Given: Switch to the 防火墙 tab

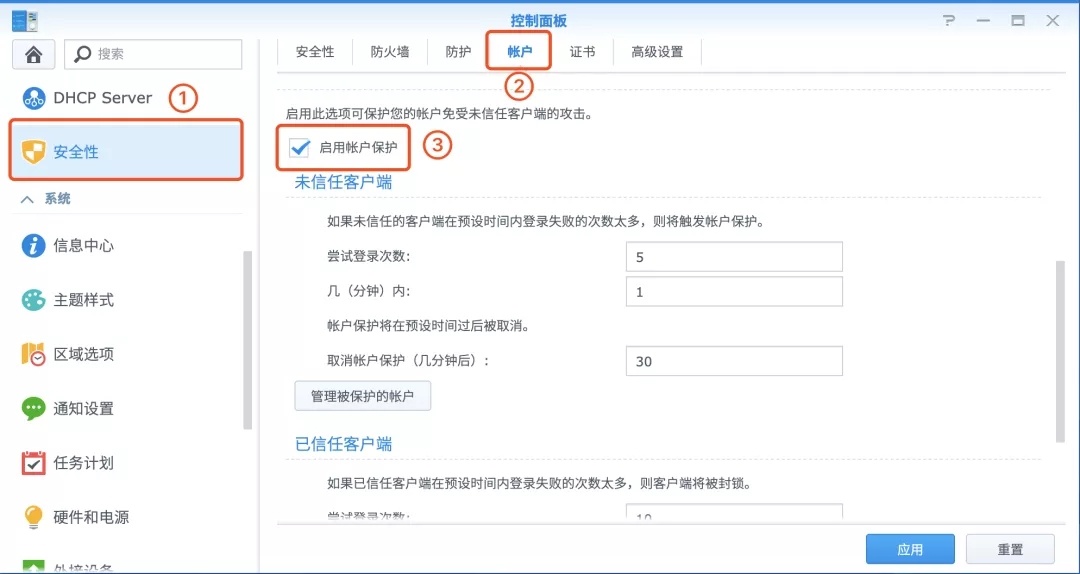Looking at the screenshot, I should pyautogui.click(x=390, y=52).
